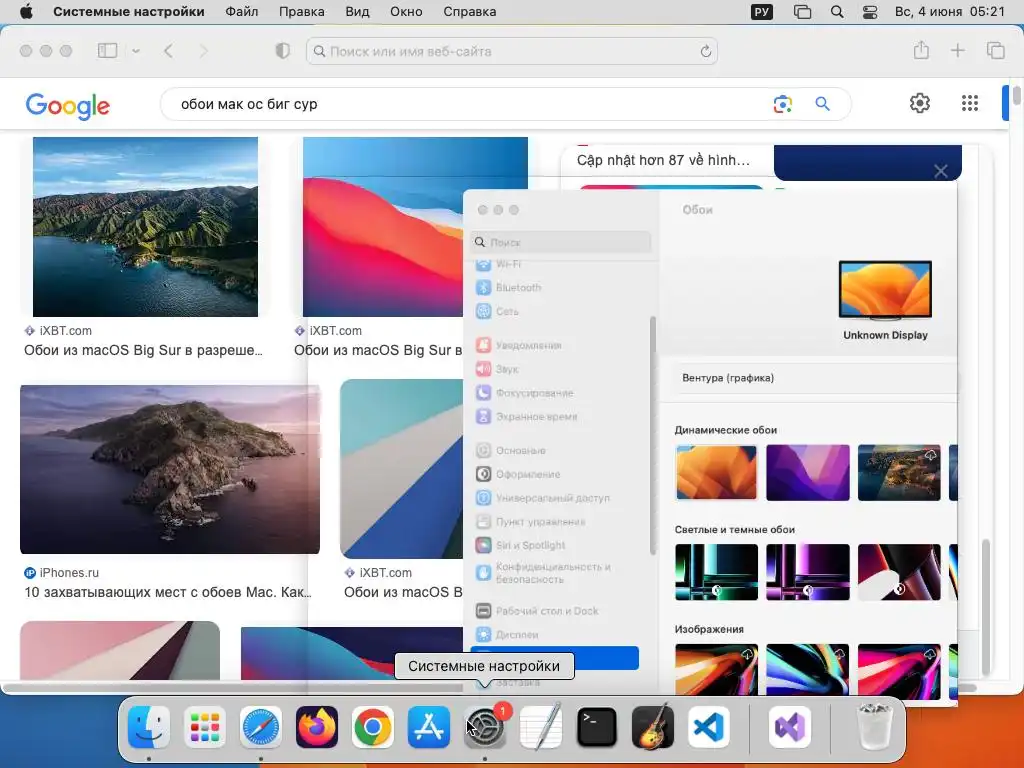Open the Системные настройки app menu
Viewport: 1024px width, 768px height.
click(x=129, y=12)
